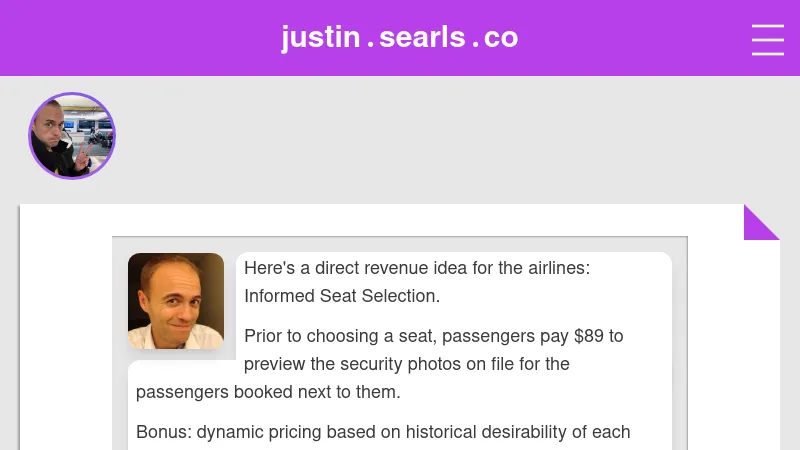800x450 pixels.
Task: Click the circular profile avatar with purple ring
Action: point(72,136)
